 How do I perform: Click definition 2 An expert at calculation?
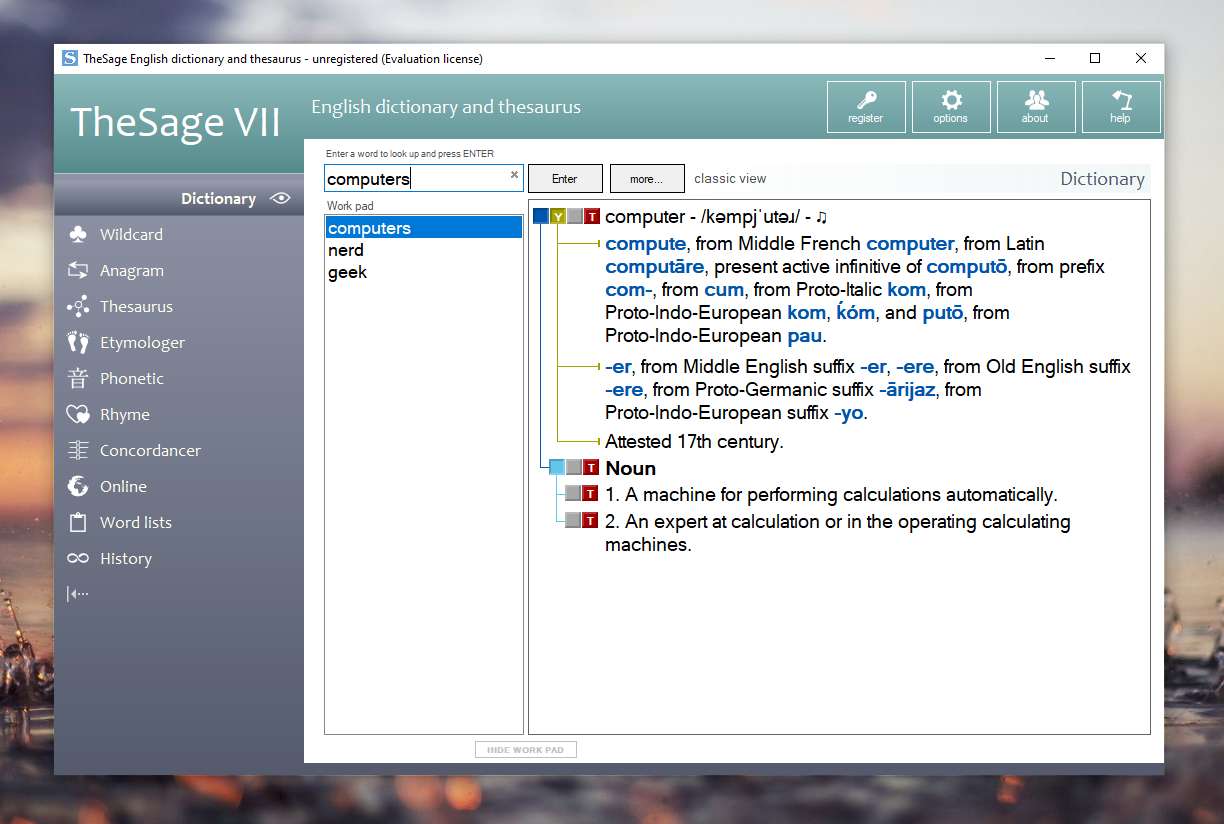tap(838, 533)
